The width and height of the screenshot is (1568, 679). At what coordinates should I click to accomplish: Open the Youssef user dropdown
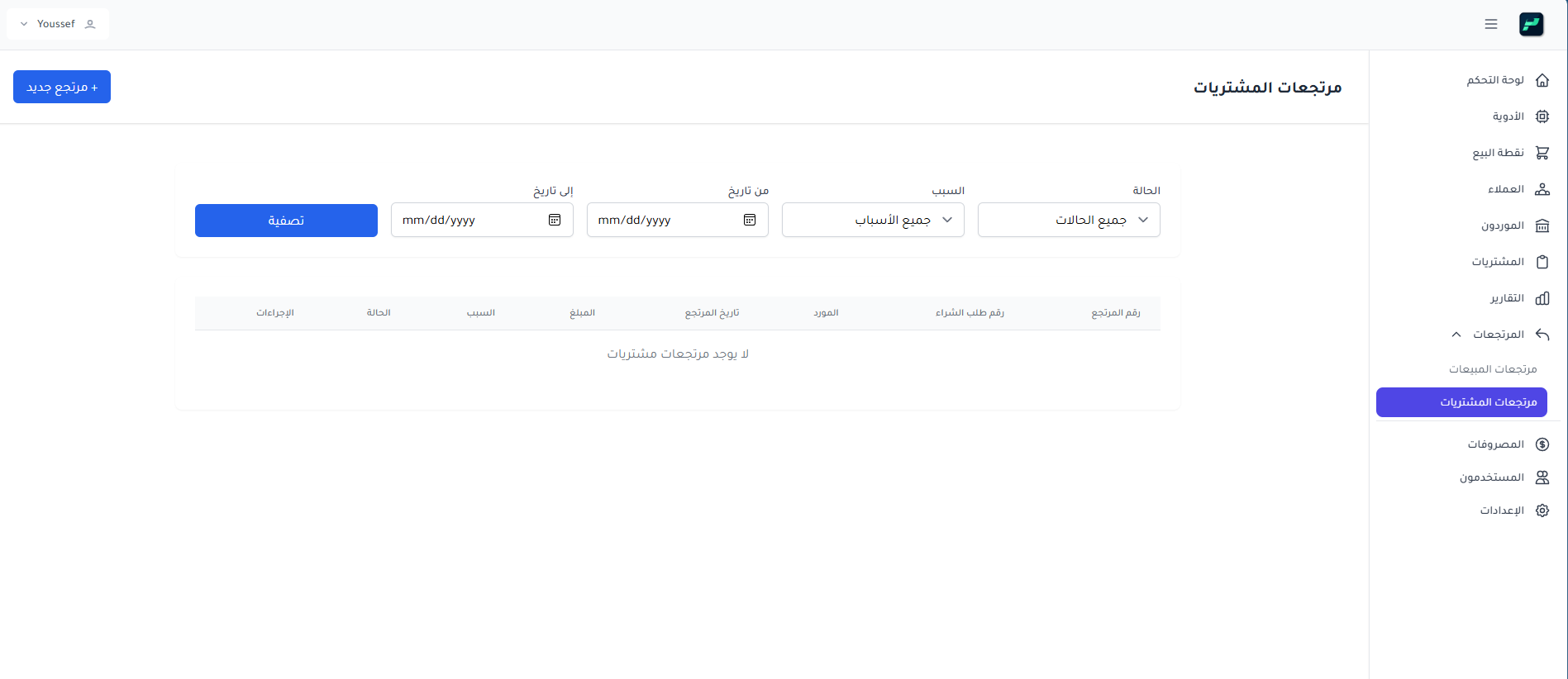click(58, 24)
